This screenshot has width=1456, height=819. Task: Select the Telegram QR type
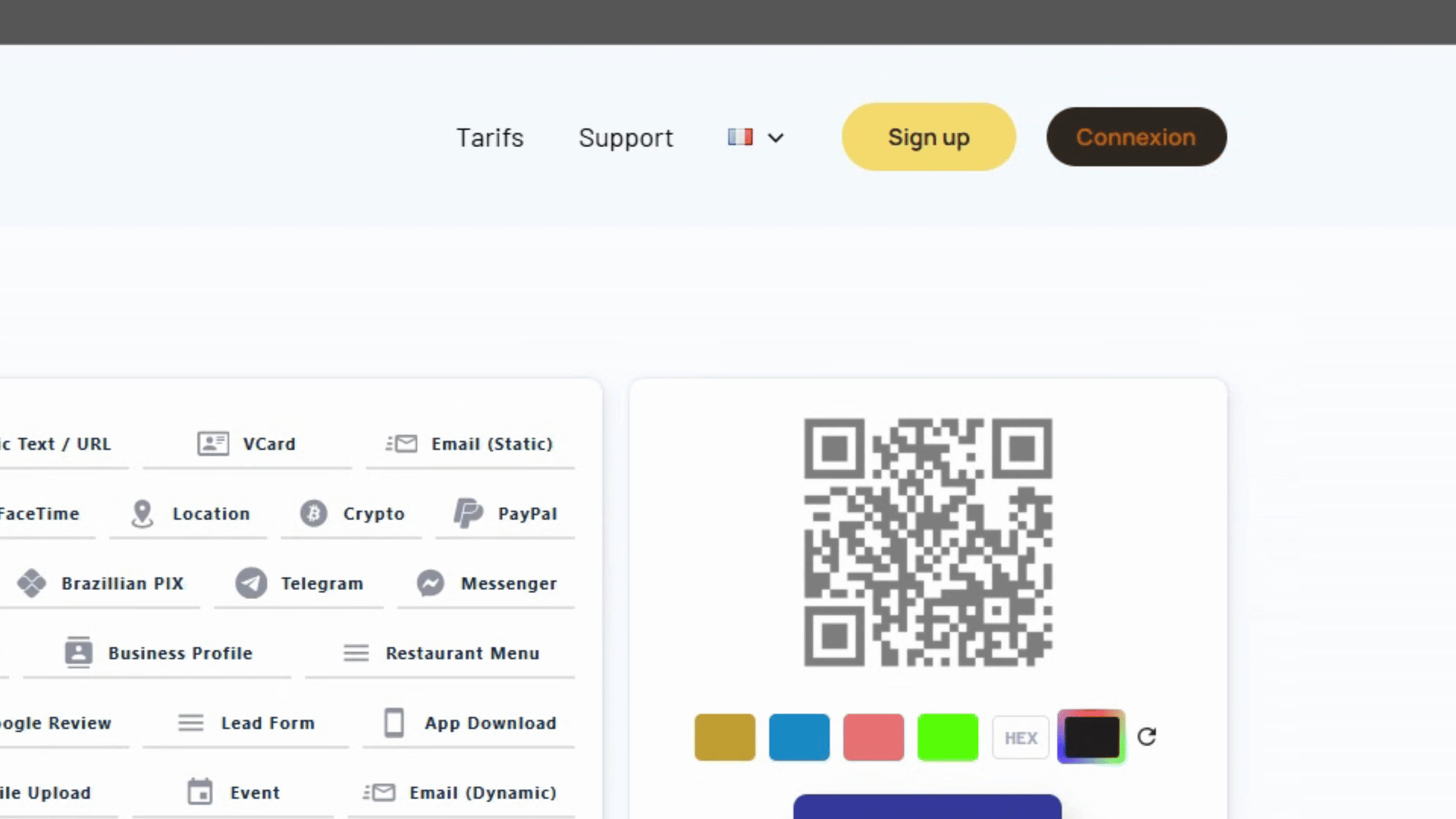pyautogui.click(x=299, y=584)
